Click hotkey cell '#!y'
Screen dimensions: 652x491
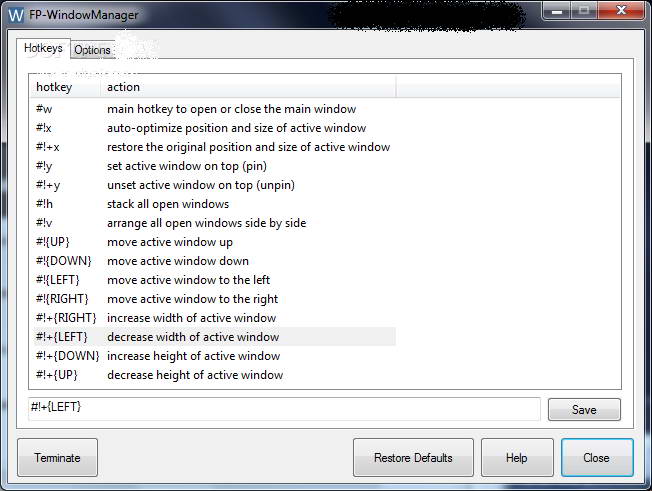44,166
